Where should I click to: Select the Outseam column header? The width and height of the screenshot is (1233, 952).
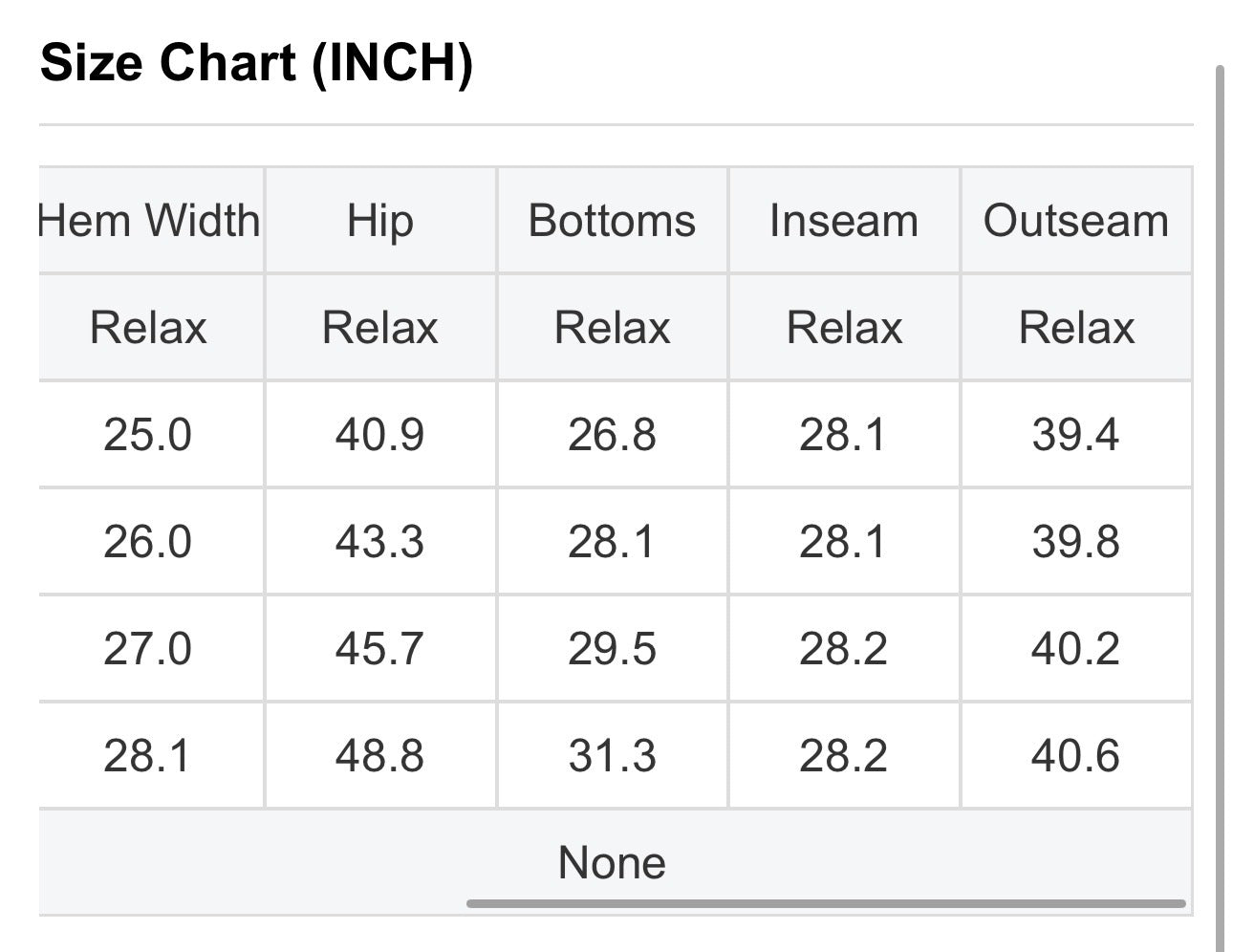[1076, 221]
